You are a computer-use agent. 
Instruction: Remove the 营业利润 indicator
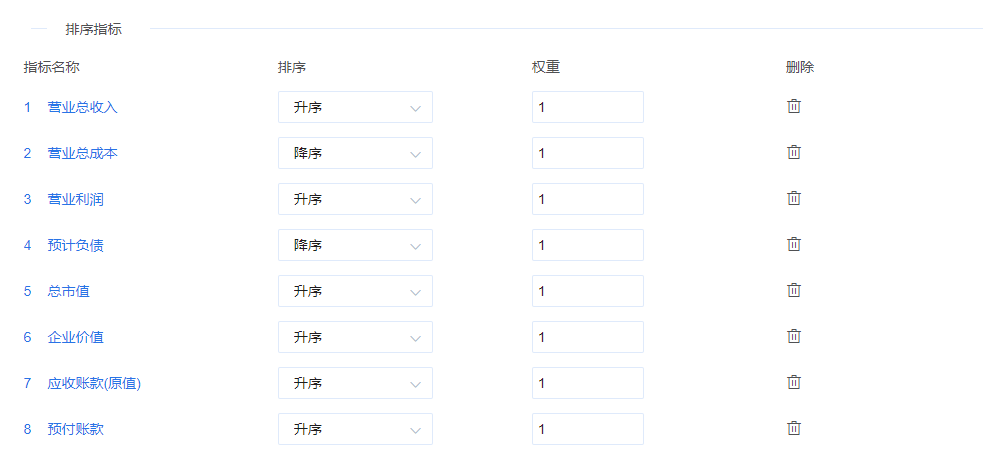(x=794, y=198)
